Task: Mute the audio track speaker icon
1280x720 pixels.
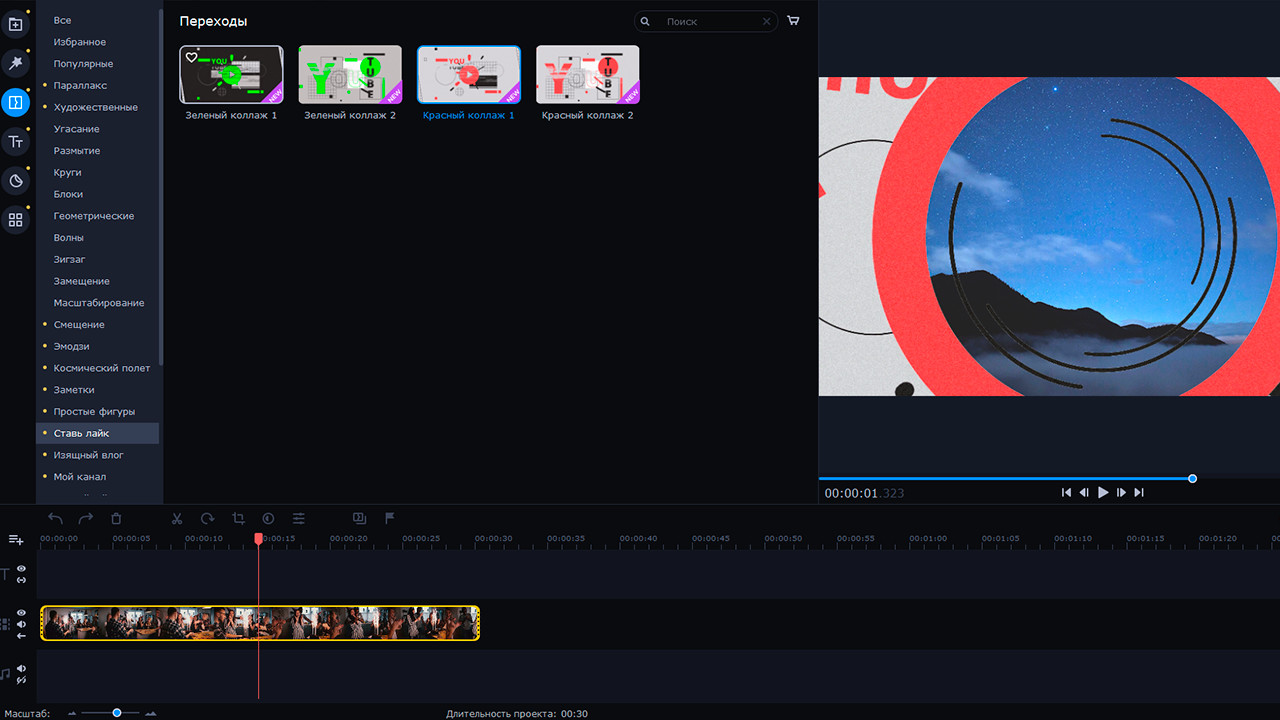Action: (x=21, y=668)
